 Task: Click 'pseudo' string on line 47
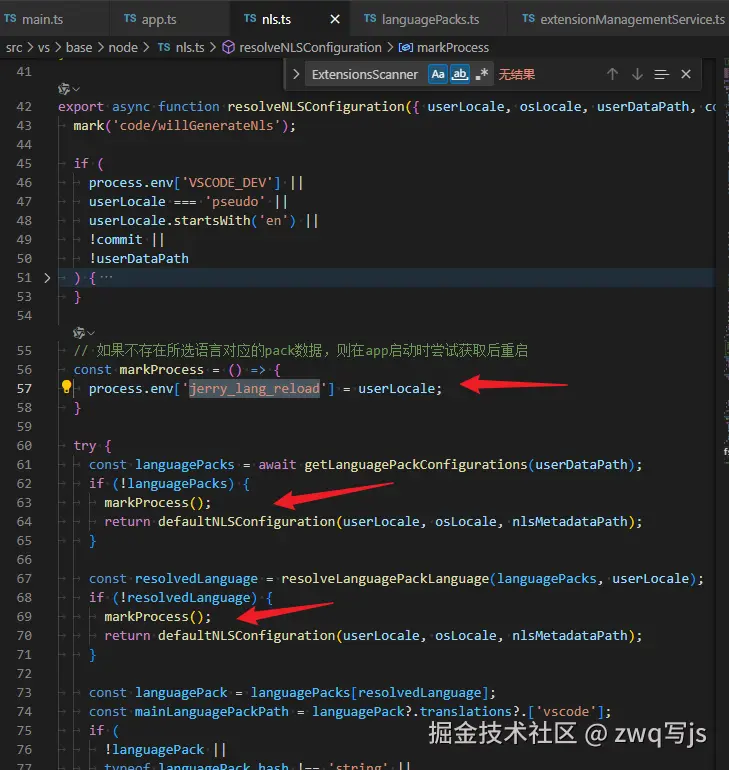click(x=235, y=201)
